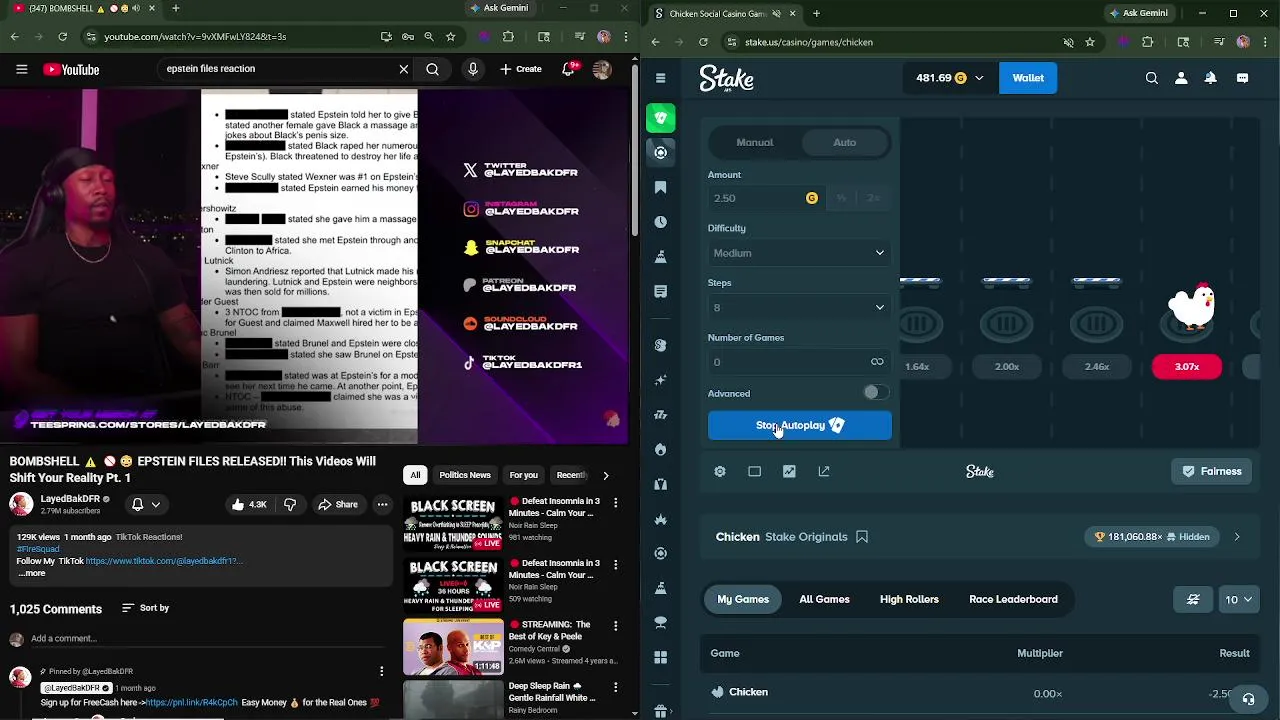The image size is (1280, 720).
Task: Dislike the video with thumbs down
Action: pos(290,504)
